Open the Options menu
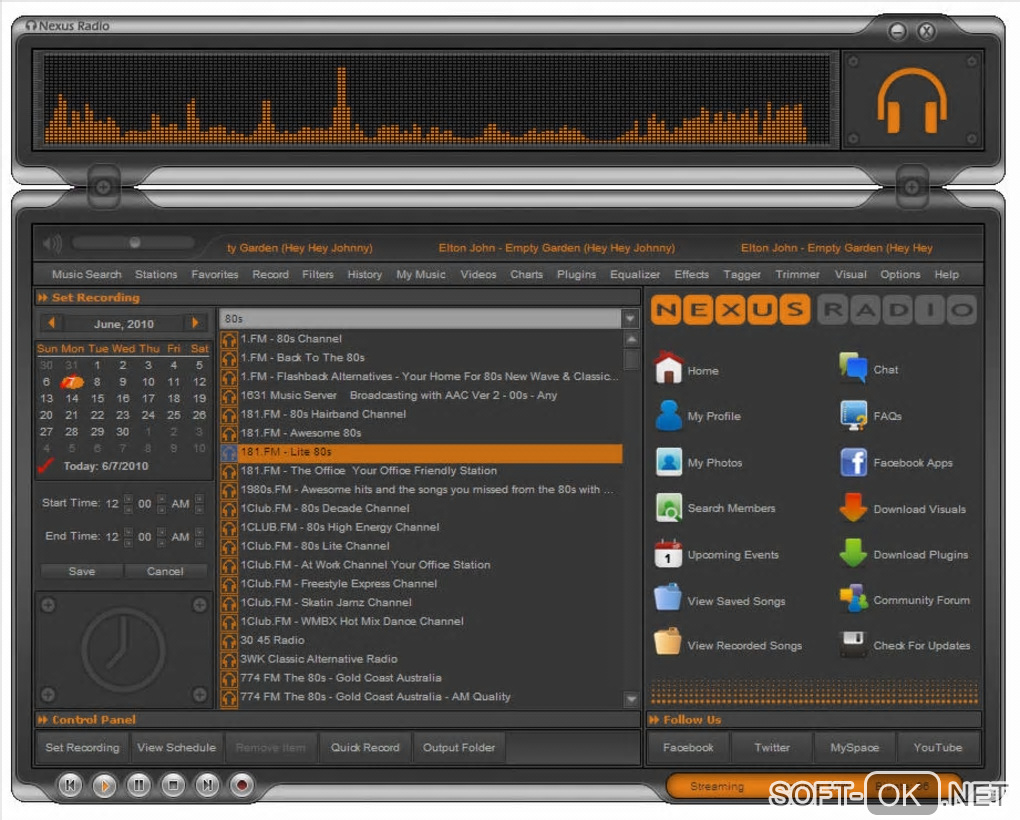 pyautogui.click(x=900, y=274)
